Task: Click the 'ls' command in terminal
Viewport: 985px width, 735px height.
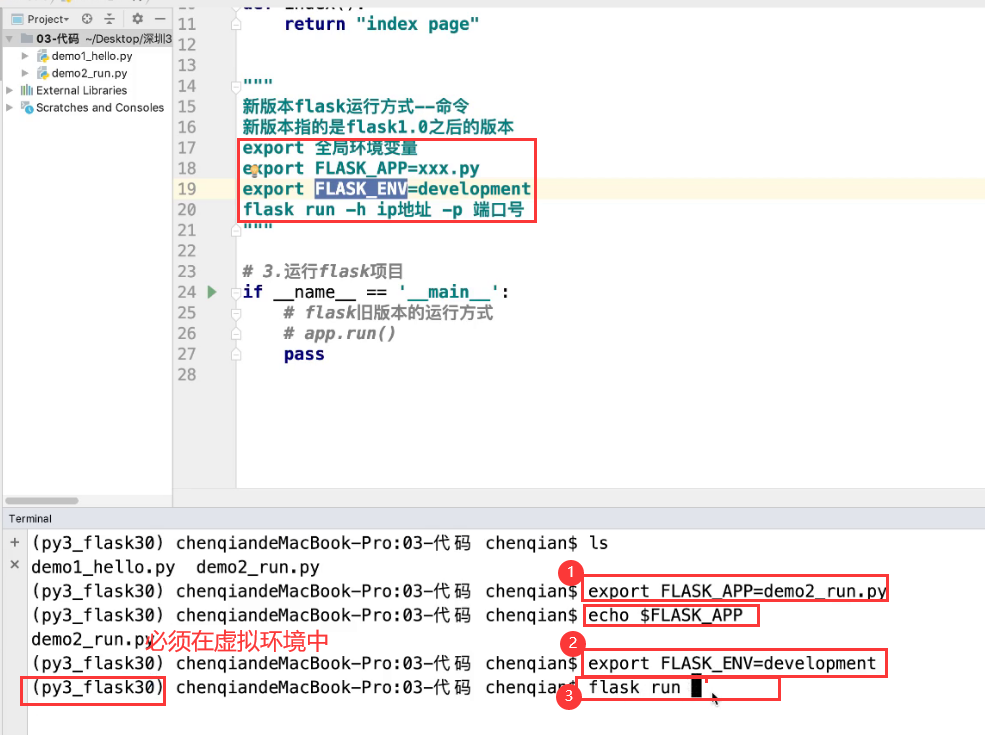Action: point(599,543)
